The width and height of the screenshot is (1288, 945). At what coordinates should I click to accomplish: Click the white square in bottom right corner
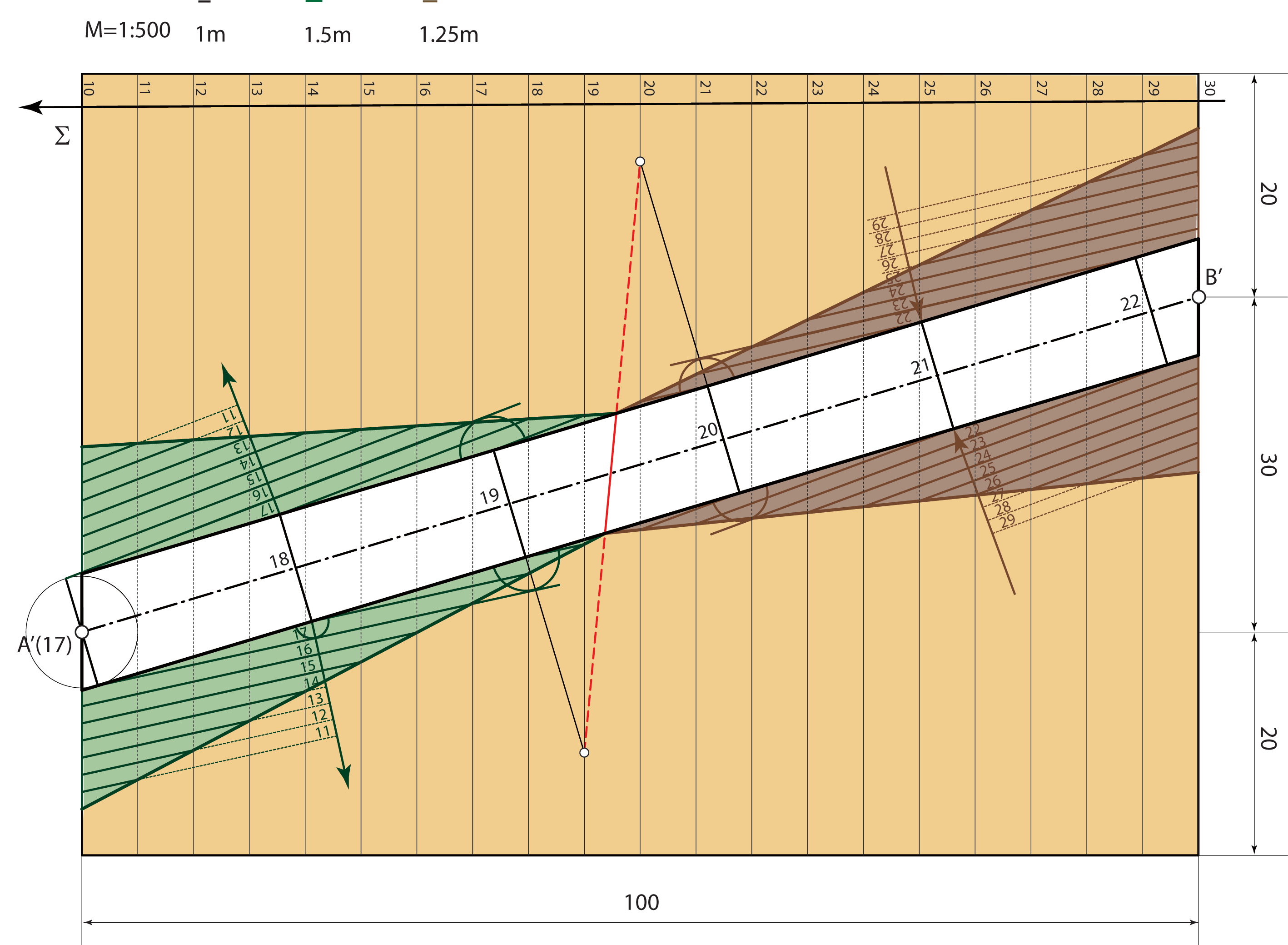click(1234, 898)
